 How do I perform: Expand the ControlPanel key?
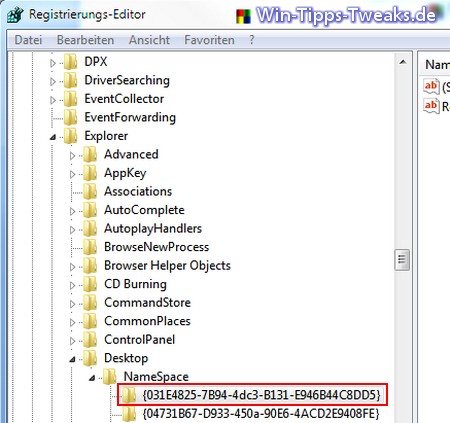(72, 341)
